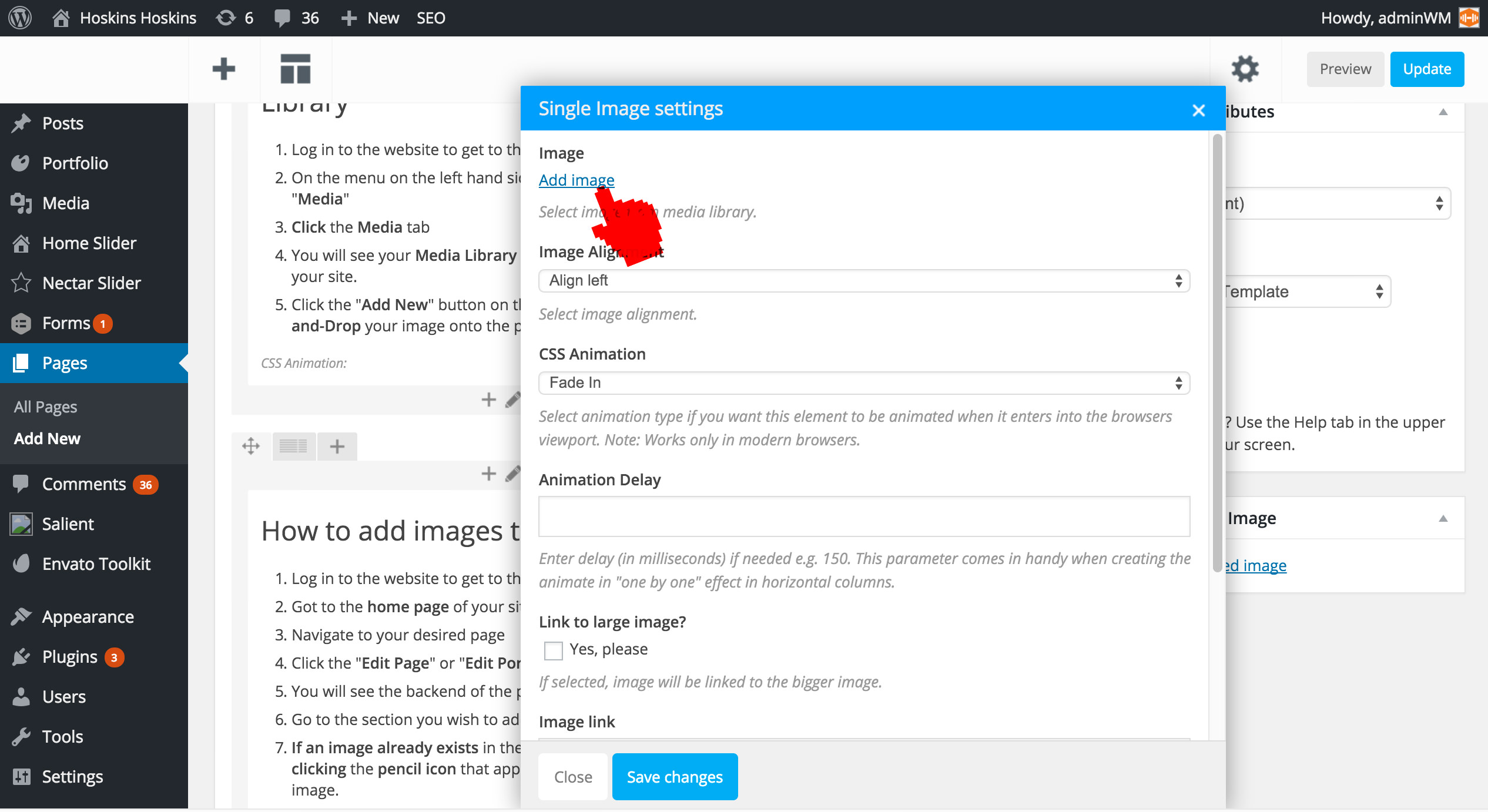Open Add New page submenu item
This screenshot has width=1488, height=812.
[x=47, y=438]
